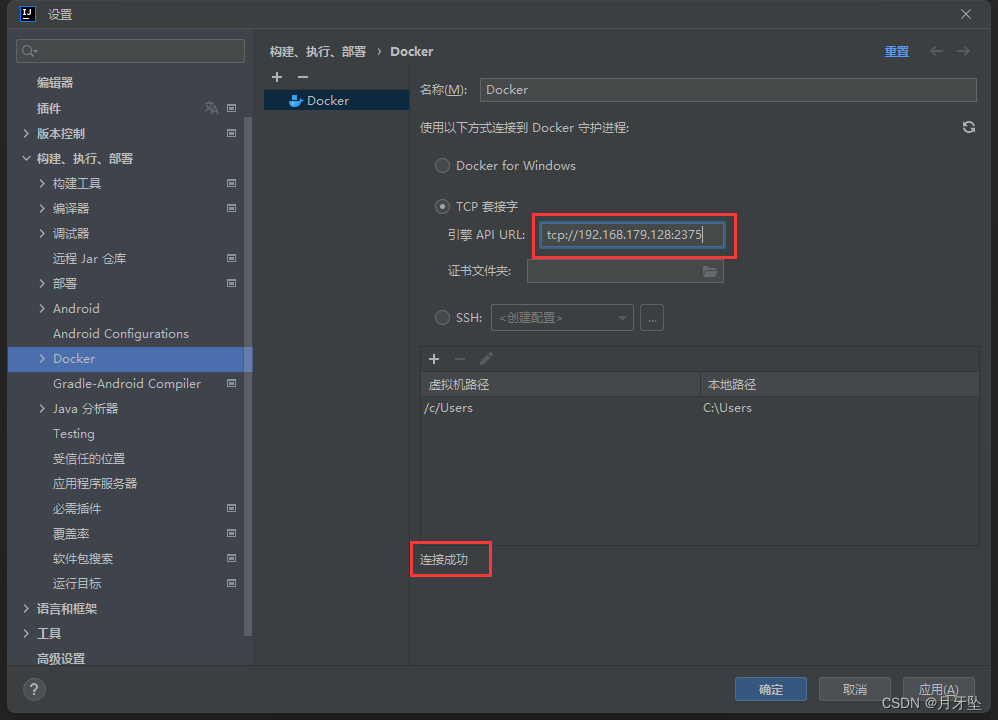Image resolution: width=998 pixels, height=720 pixels.
Task: Click the 证书文件夹 input field
Action: coord(625,271)
